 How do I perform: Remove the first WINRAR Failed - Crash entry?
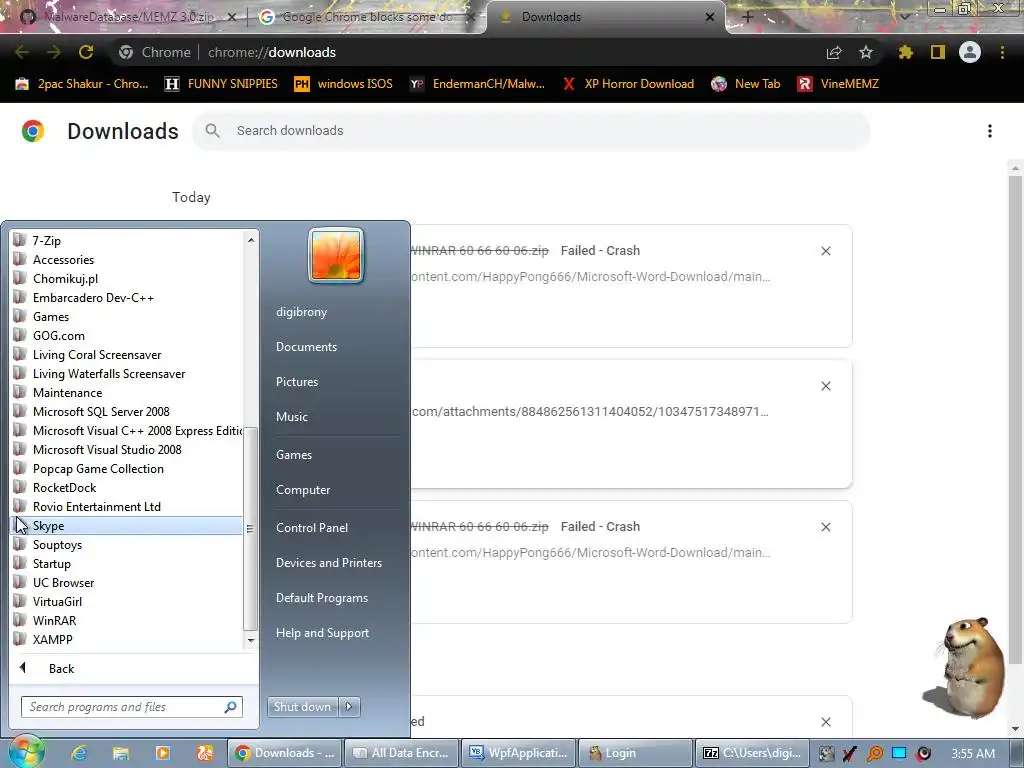(825, 251)
